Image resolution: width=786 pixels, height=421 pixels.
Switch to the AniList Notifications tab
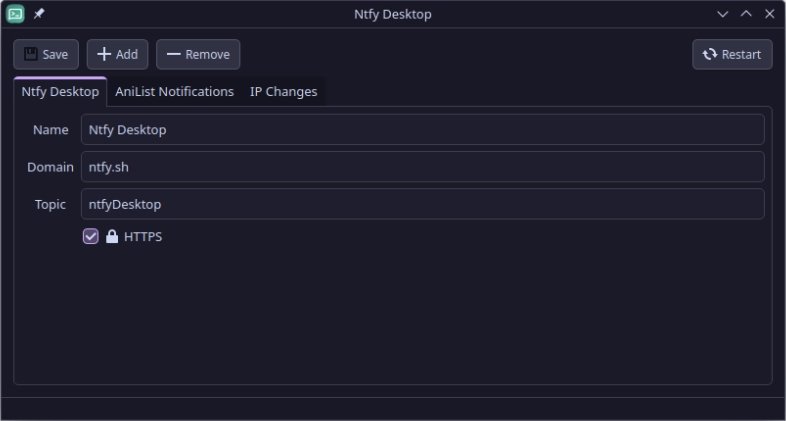174,91
